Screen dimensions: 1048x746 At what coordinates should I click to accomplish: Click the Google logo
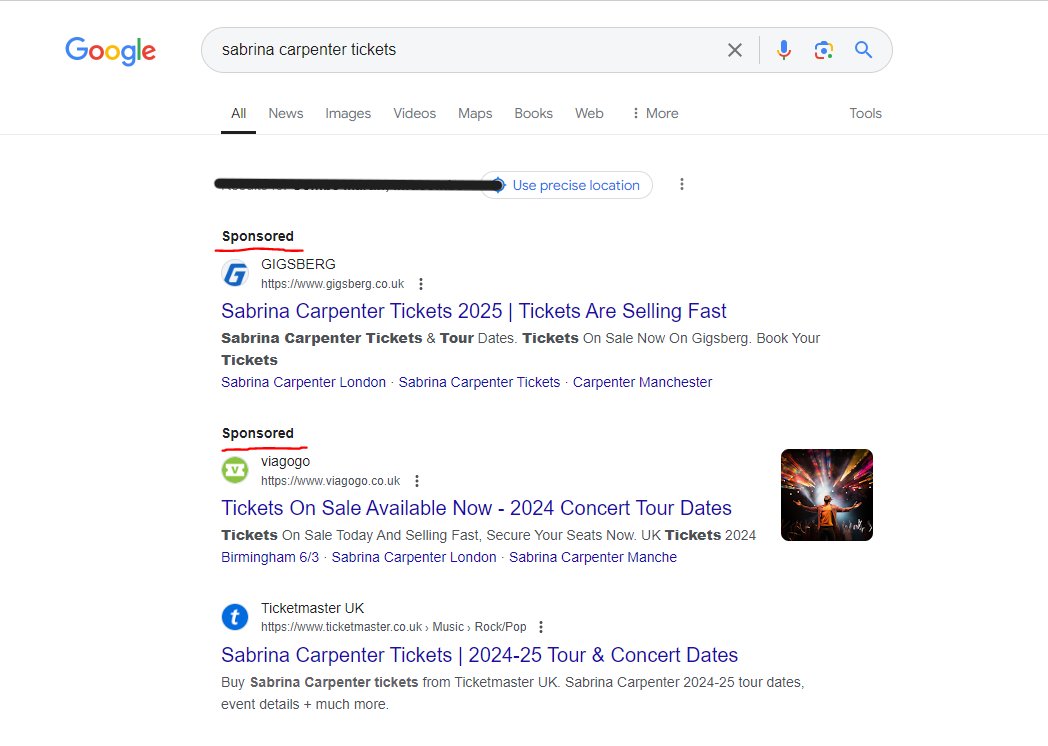coord(110,51)
